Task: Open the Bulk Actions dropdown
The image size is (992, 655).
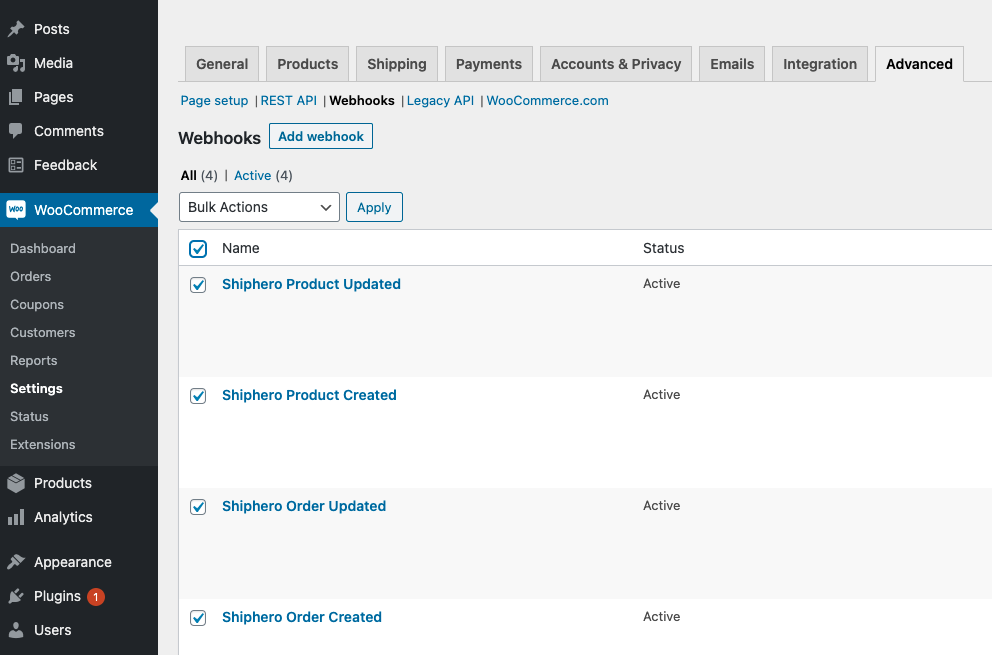Action: (259, 207)
